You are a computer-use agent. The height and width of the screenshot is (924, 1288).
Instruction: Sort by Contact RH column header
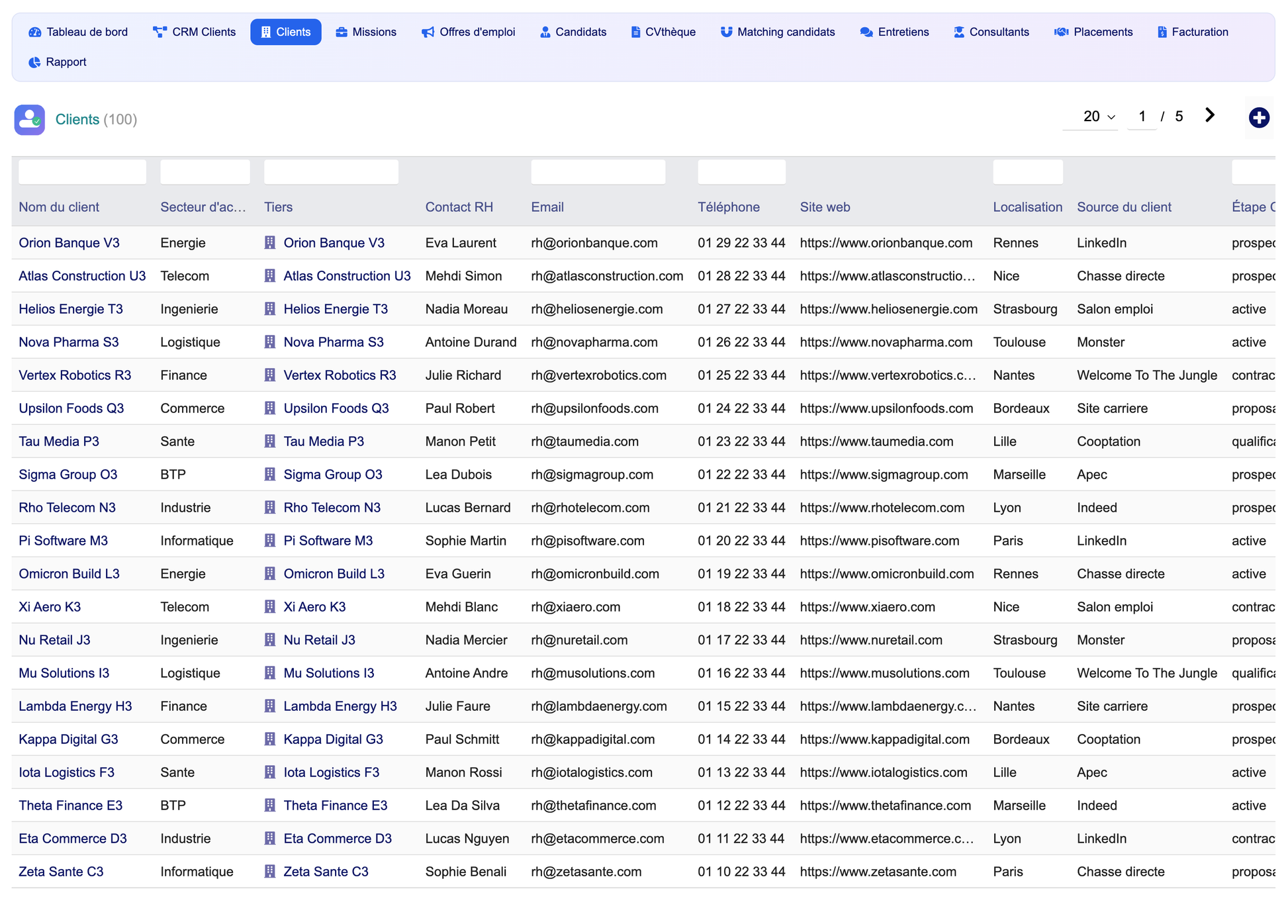[x=459, y=207]
